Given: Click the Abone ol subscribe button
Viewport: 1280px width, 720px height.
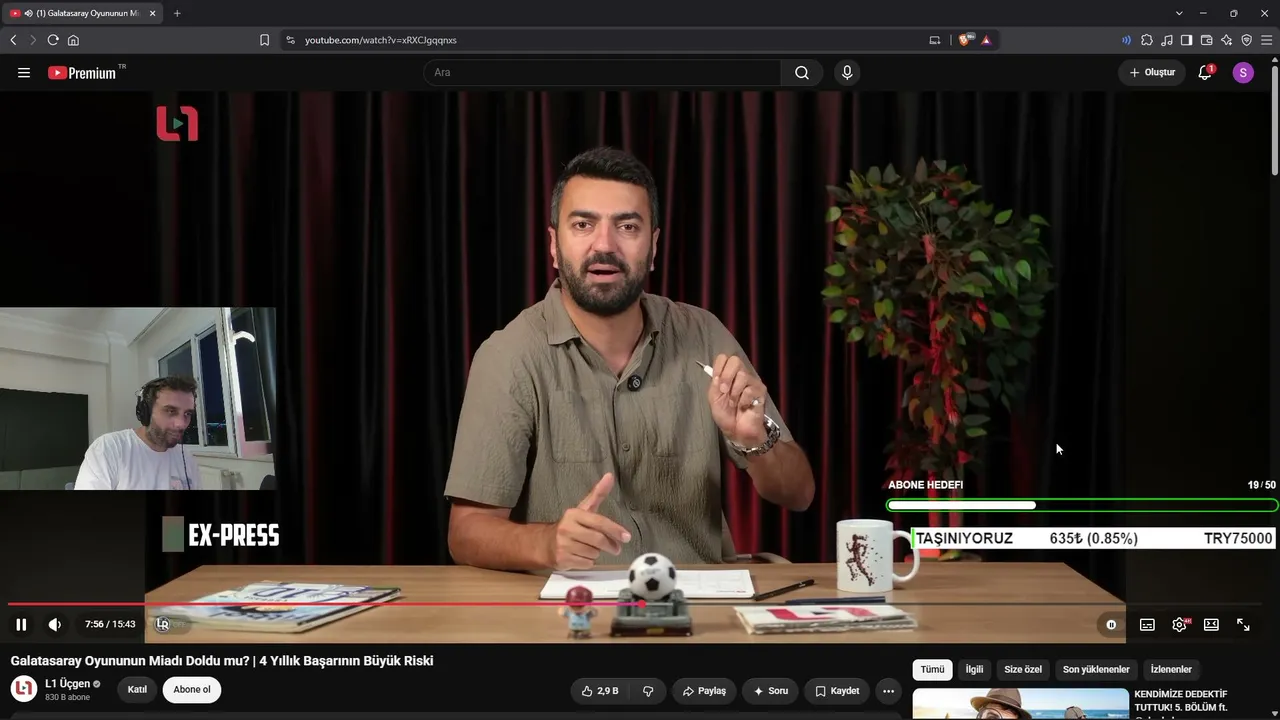Looking at the screenshot, I should coord(192,690).
